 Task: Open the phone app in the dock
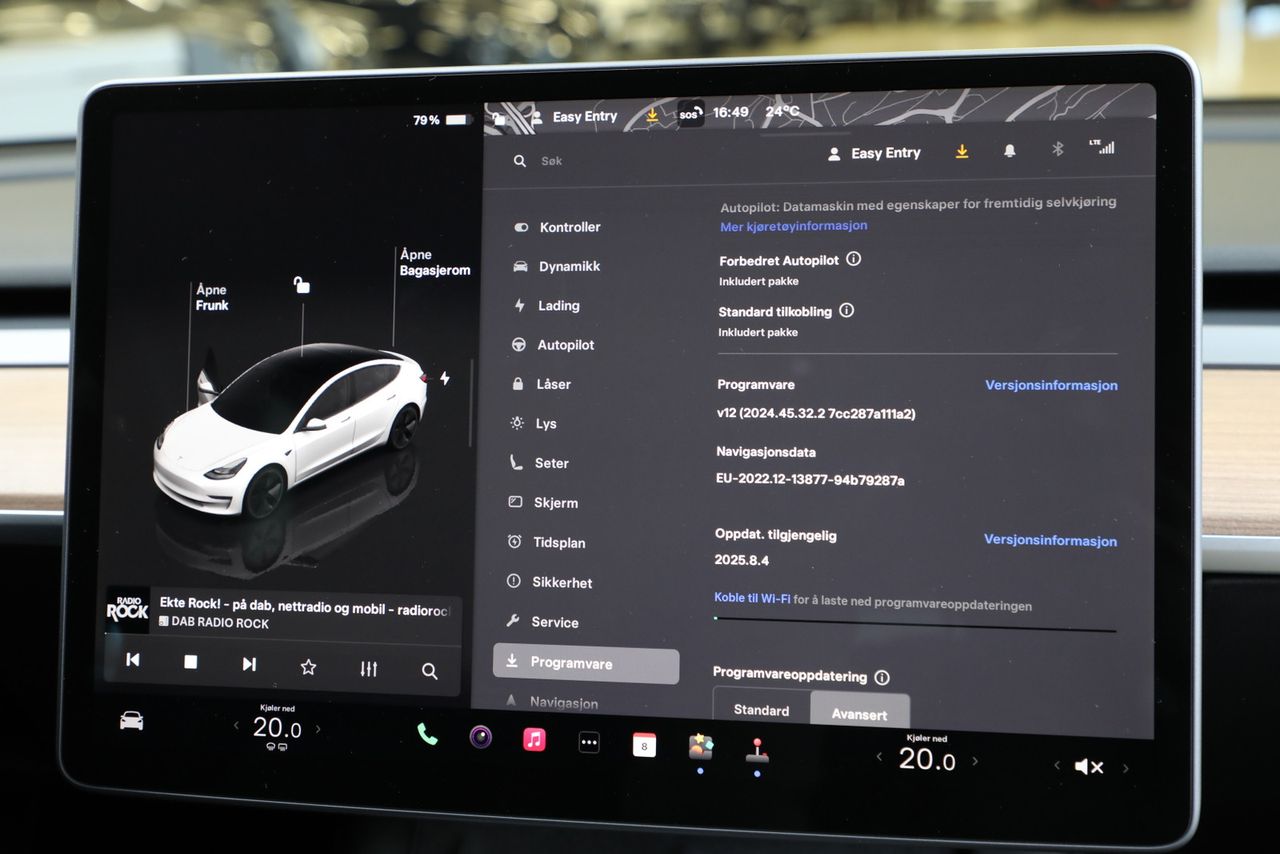coord(428,735)
